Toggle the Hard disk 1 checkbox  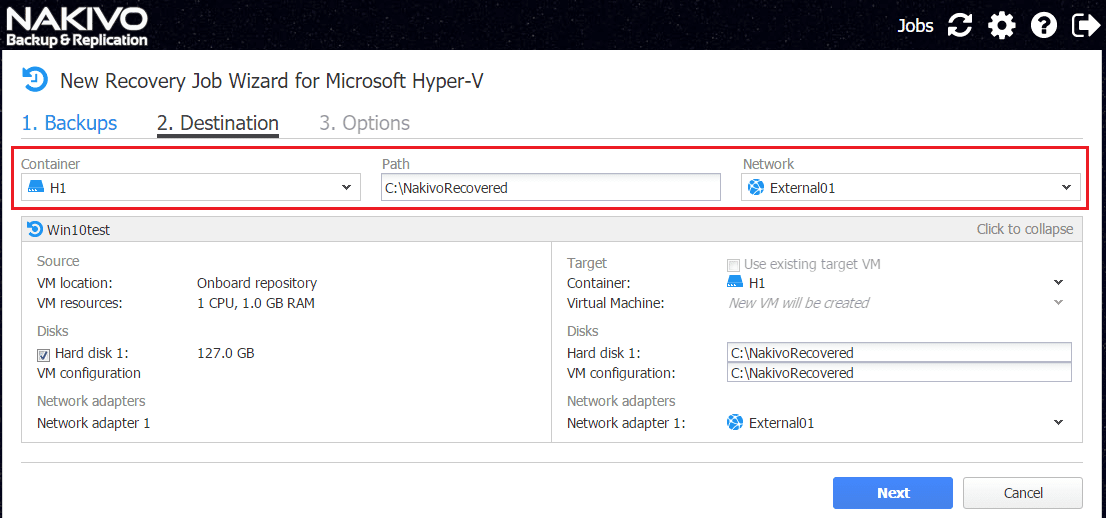tap(44, 354)
